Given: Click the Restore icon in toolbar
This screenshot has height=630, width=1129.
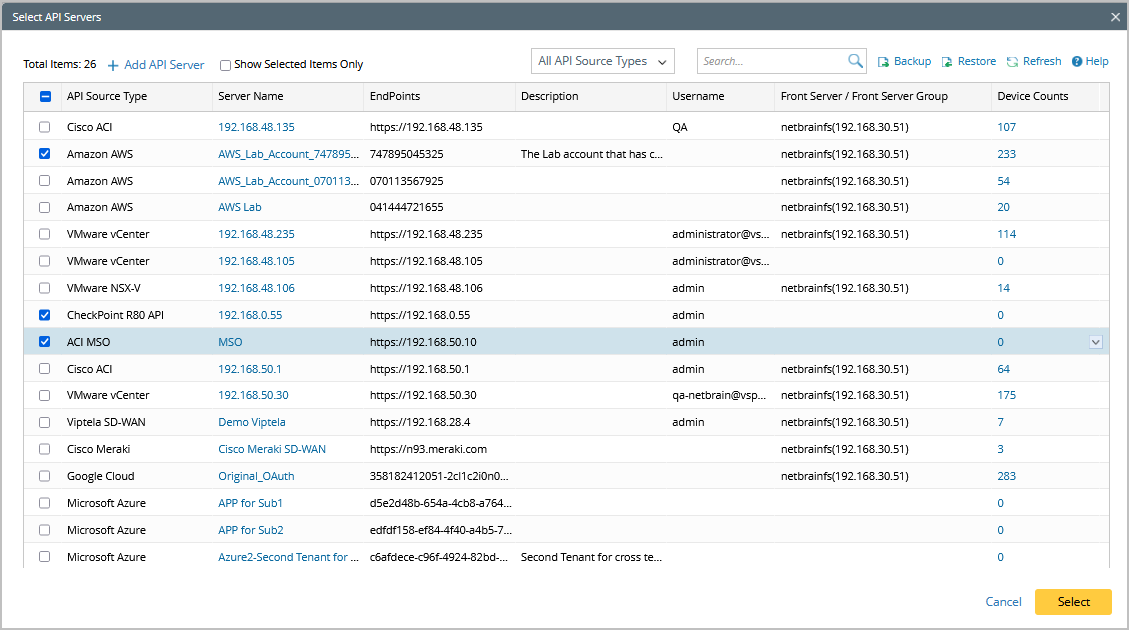Looking at the screenshot, I should point(947,62).
